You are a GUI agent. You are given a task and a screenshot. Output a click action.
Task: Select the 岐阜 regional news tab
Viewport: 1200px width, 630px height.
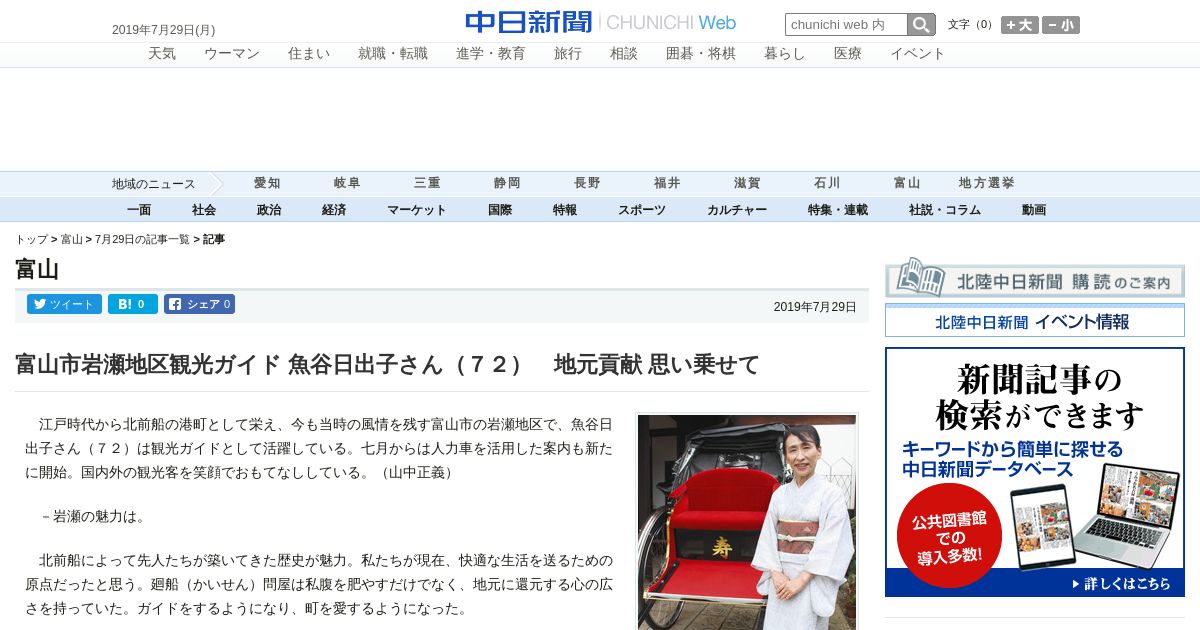(x=347, y=183)
